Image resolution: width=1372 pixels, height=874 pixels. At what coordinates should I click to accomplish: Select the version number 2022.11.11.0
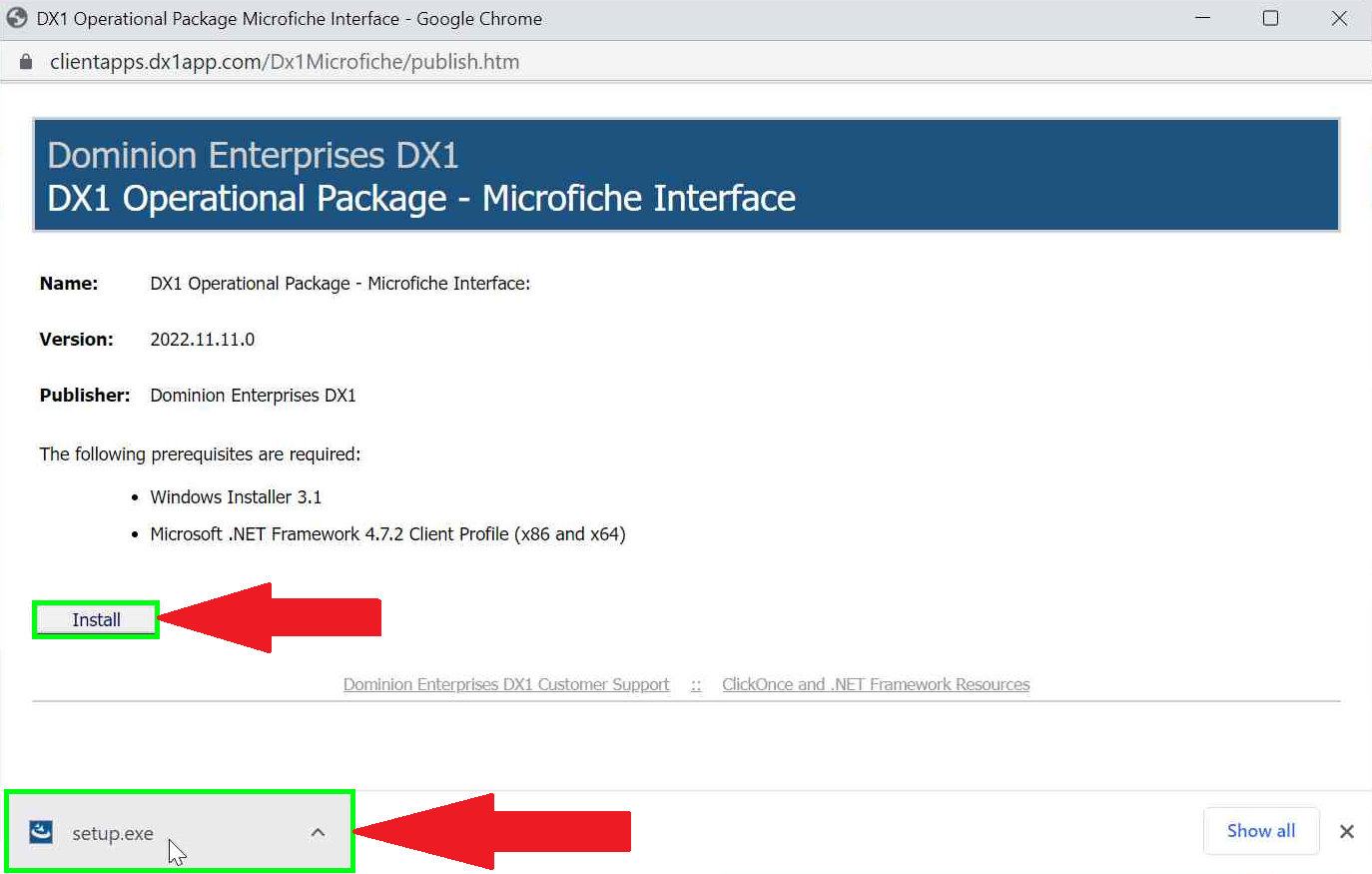(203, 340)
